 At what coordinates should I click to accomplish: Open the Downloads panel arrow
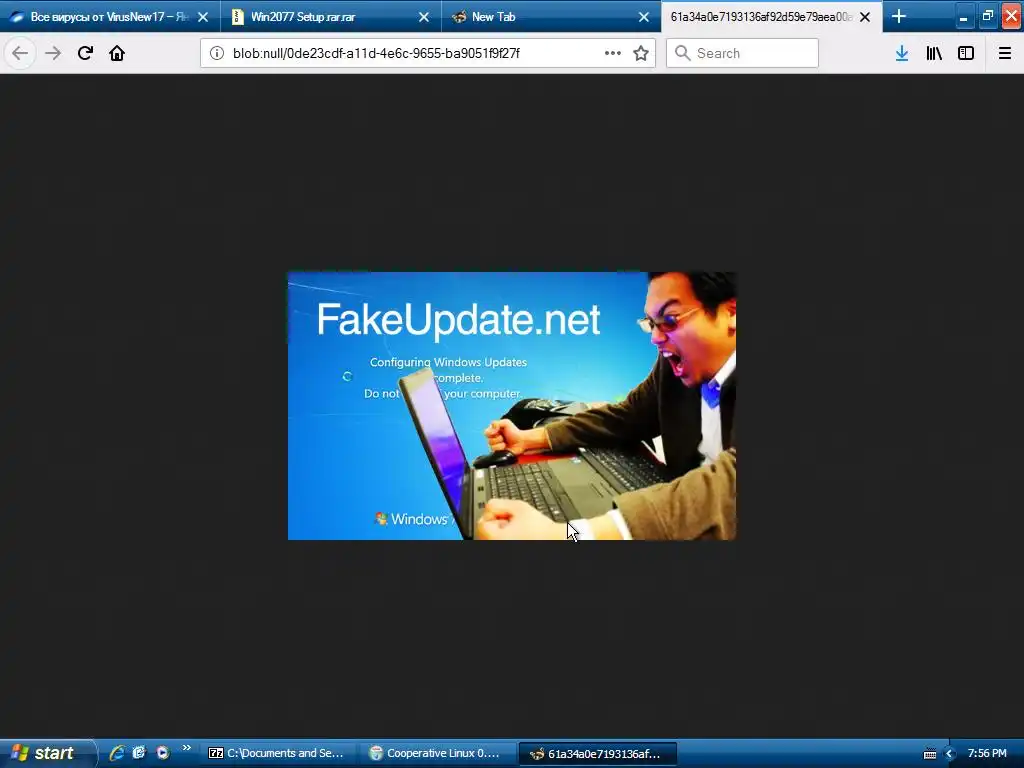click(902, 53)
